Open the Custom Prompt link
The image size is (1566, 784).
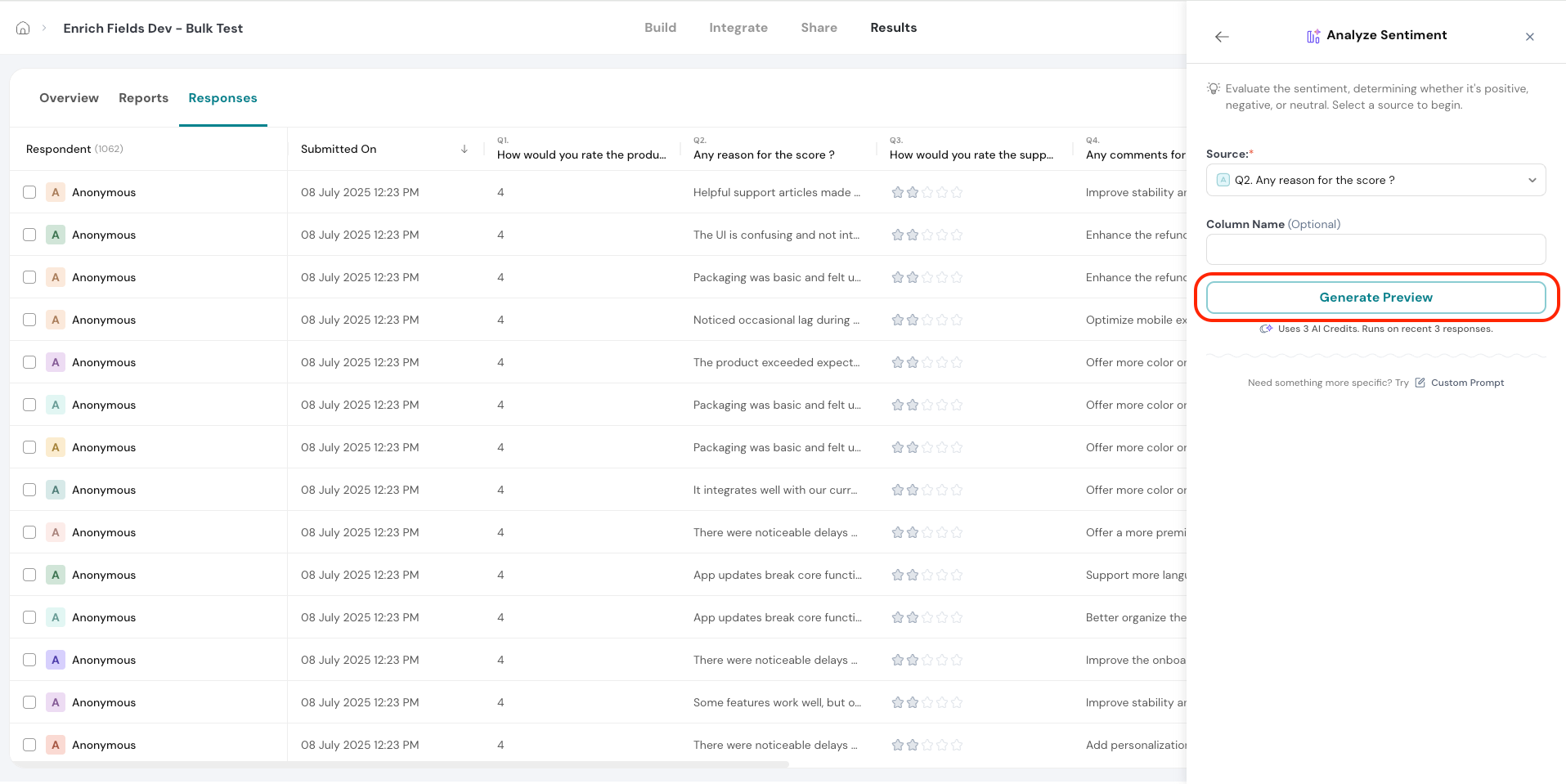coord(1467,383)
